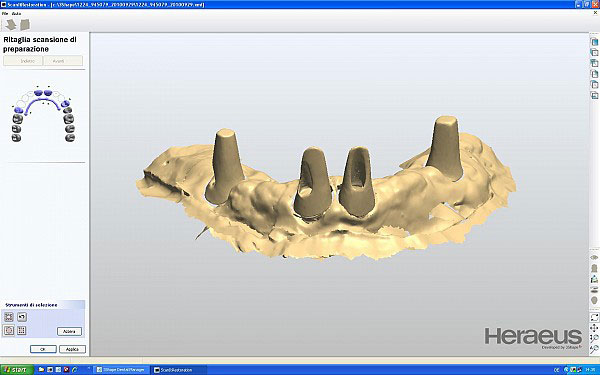Viewport: 600px width, 375px height.
Task: Toggle the eye visibility icon in right toolbar
Action: [x=594, y=258]
